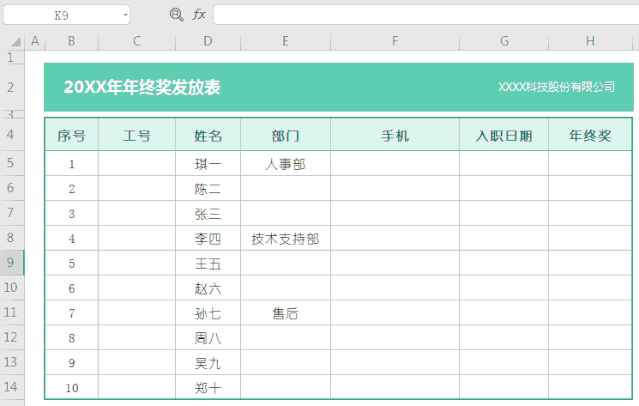Click the select-all corner triangle
The height and width of the screenshot is (406, 639).
16,41
